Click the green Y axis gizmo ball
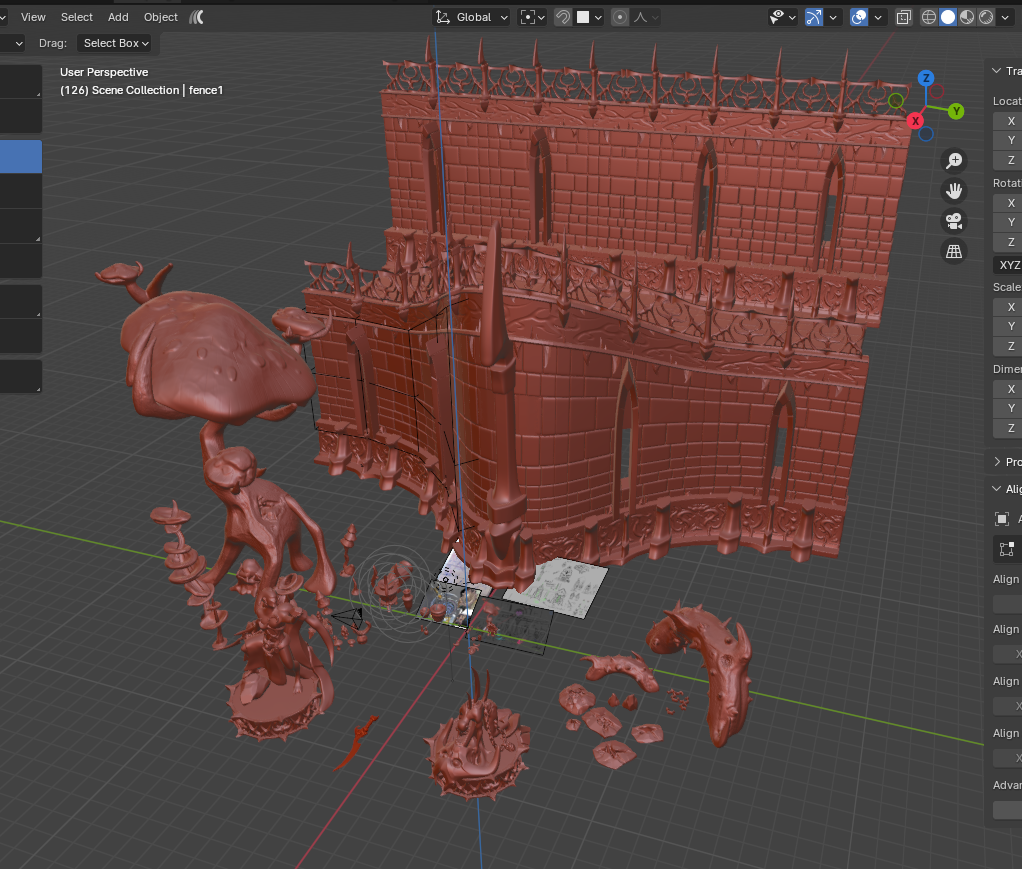Viewport: 1022px width, 869px height. (956, 111)
